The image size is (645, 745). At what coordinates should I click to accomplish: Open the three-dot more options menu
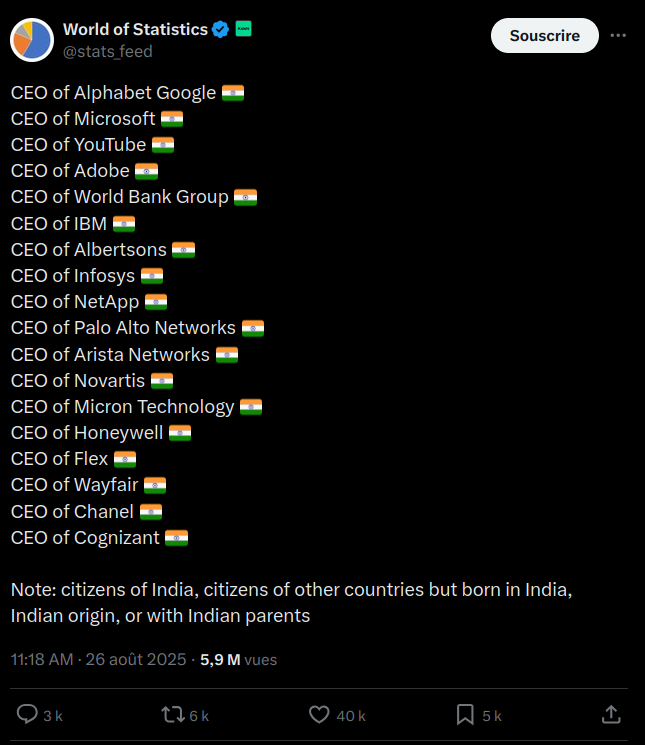tap(618, 35)
